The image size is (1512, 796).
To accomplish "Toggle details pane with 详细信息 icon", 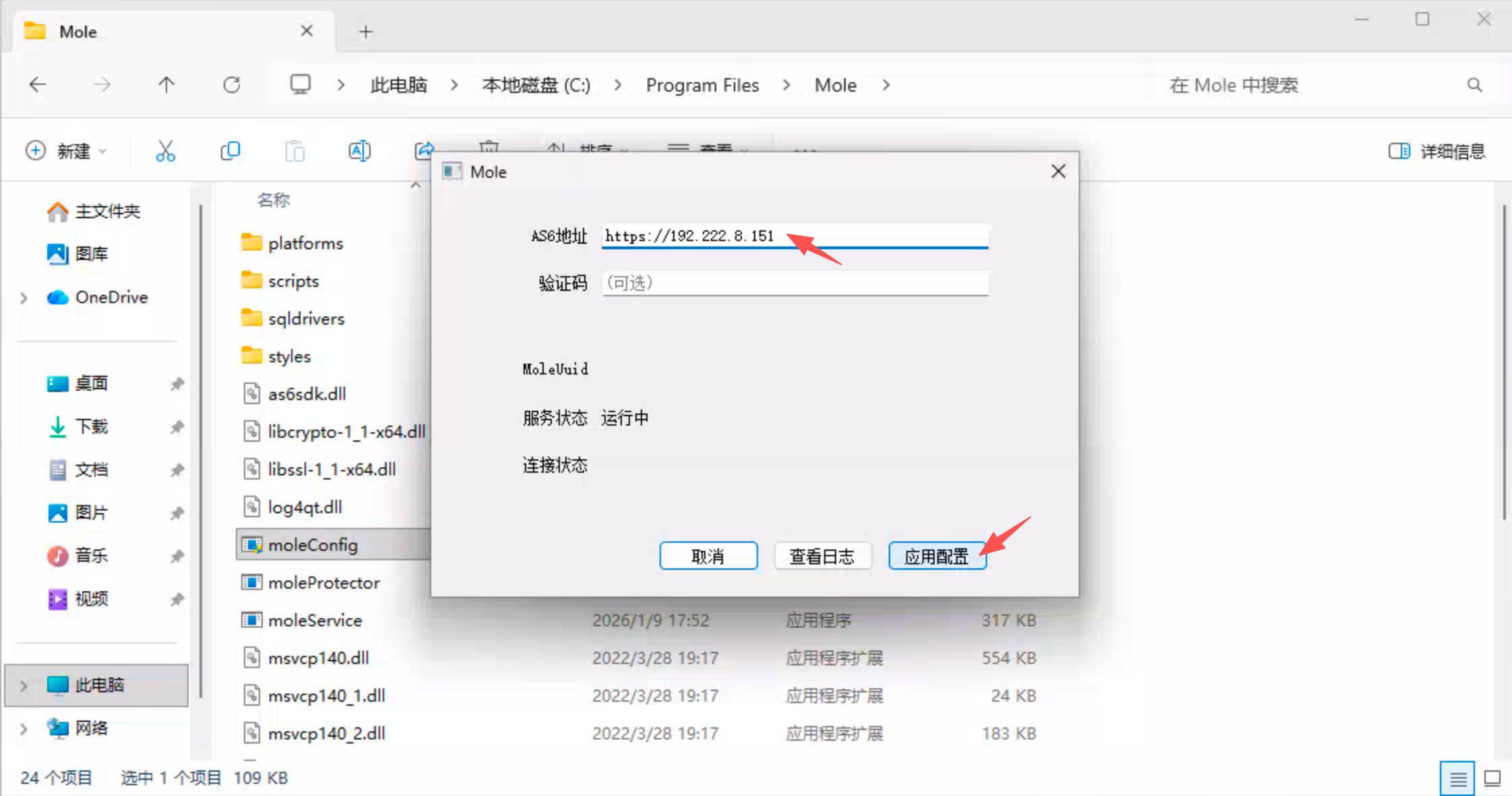I will coord(1399,151).
